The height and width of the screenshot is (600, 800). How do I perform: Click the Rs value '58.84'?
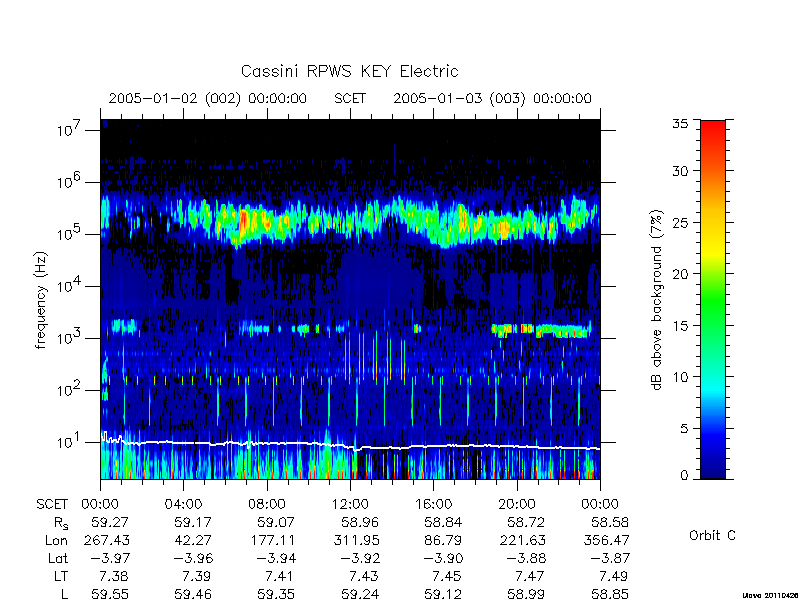pyautogui.click(x=443, y=522)
